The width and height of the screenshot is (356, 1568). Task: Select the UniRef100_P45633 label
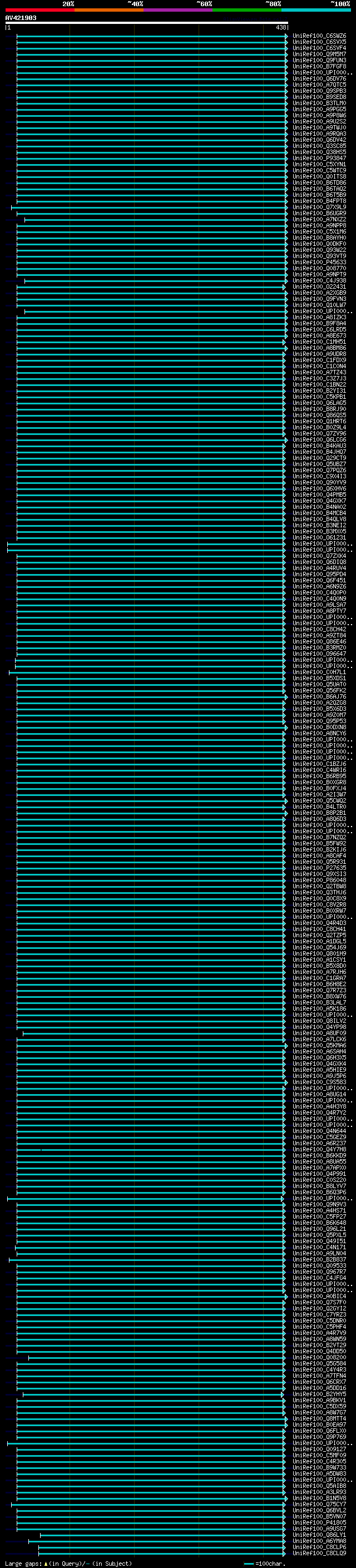[319, 263]
